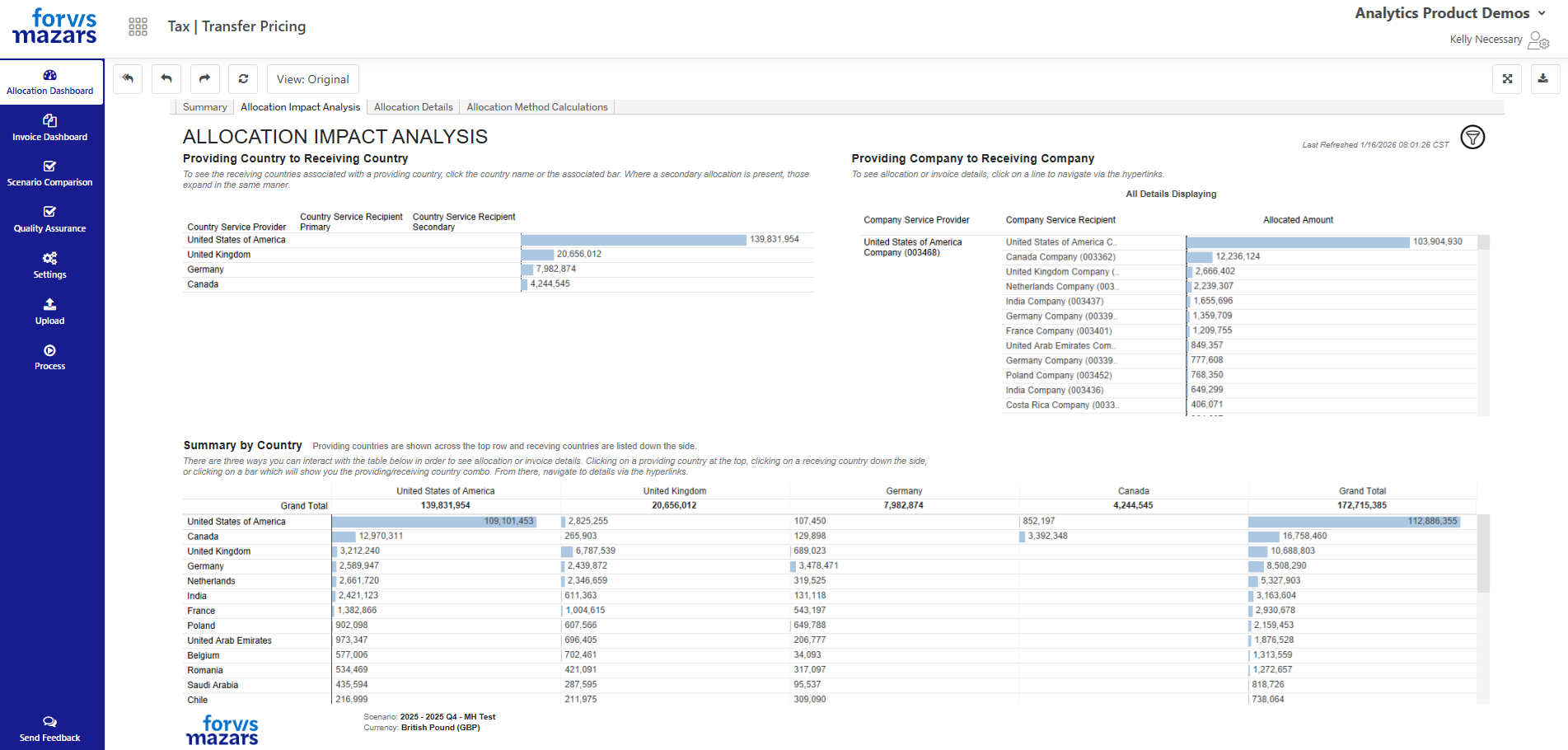Click the 139,831,954 provider country bar

634,240
